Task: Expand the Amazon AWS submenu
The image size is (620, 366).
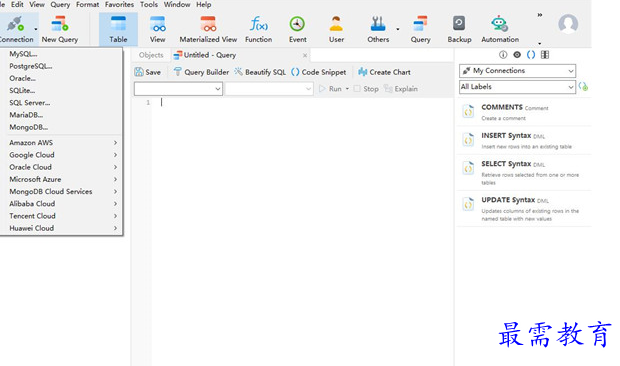Action: click(x=61, y=143)
